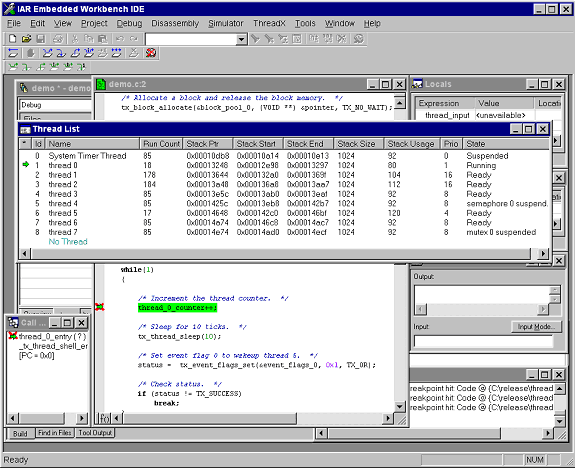
Task: Click the Prio column header
Action: [451, 144]
